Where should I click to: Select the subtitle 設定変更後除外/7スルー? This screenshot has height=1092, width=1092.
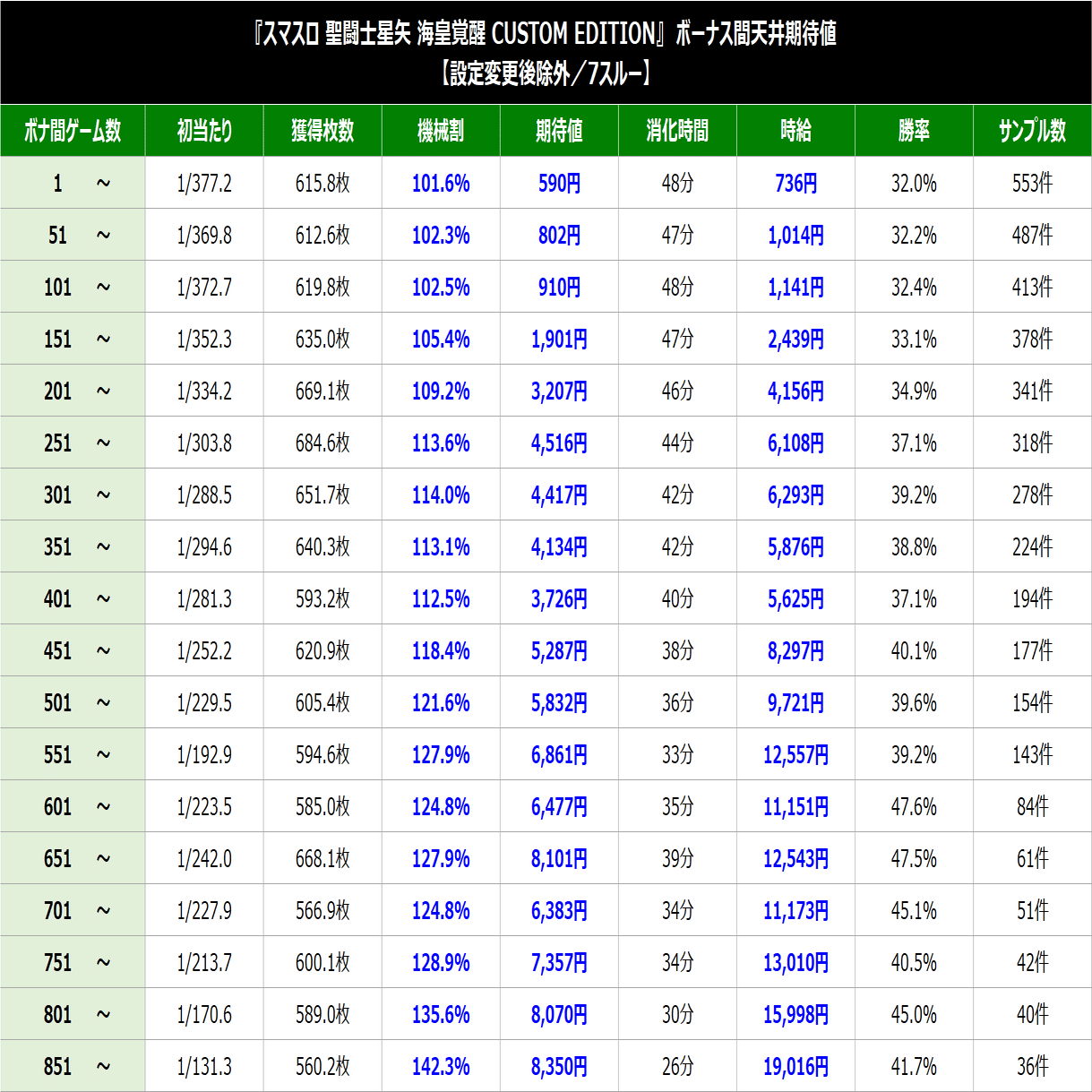pos(546,73)
